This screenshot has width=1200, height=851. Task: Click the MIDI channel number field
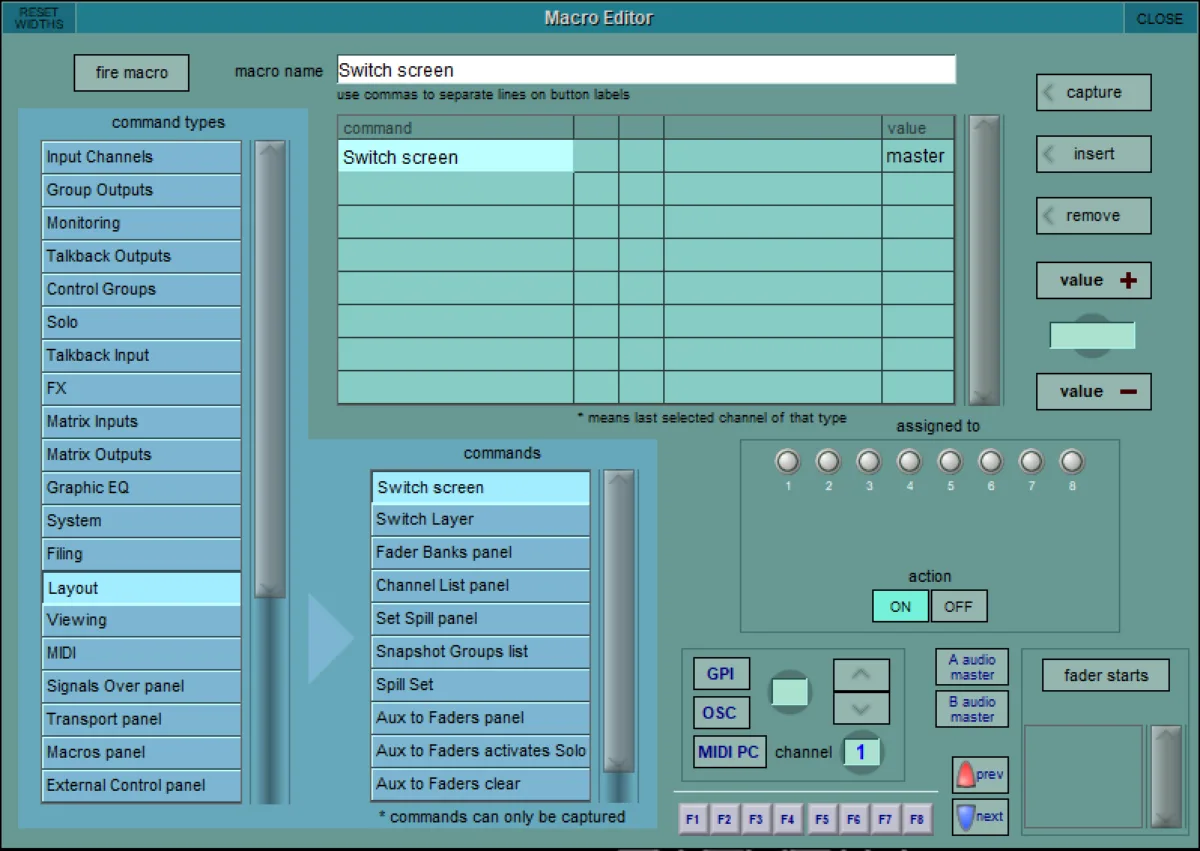860,752
